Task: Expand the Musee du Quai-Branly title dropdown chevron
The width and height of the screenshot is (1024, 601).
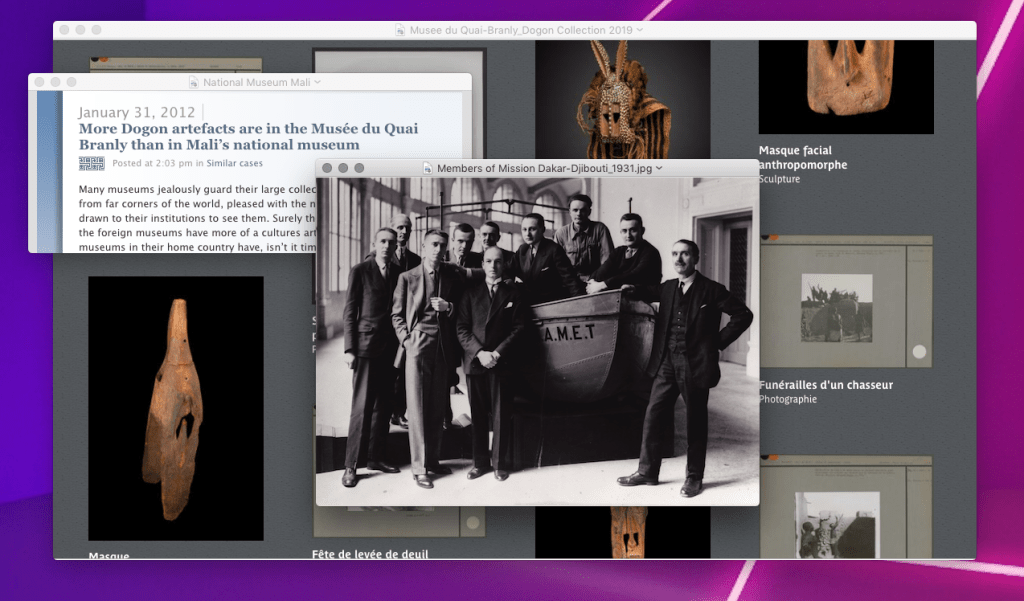Action: click(x=640, y=30)
